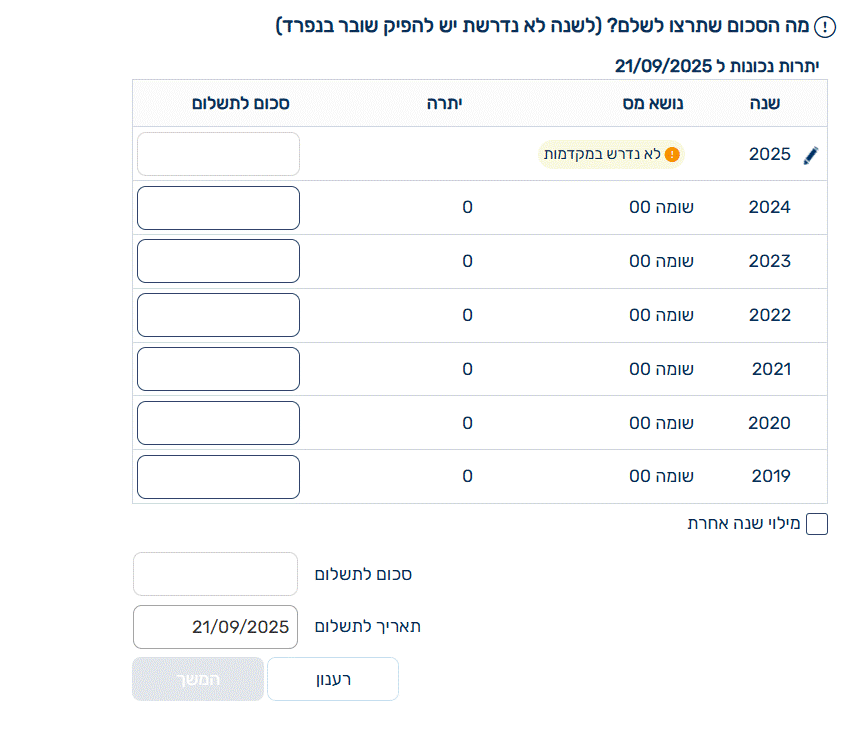Click the info icon next to the page heading
Screen dimensions: 856x735
click(825, 27)
